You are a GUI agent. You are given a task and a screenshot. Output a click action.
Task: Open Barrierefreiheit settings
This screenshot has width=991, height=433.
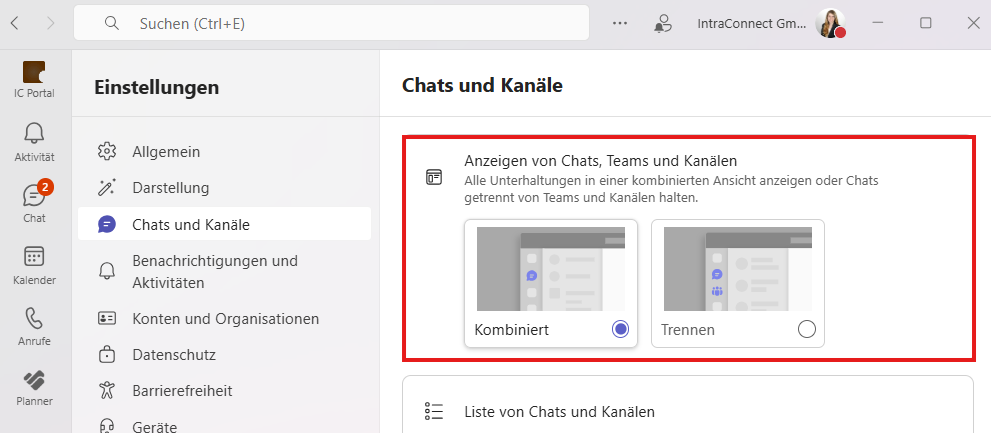[224, 391]
